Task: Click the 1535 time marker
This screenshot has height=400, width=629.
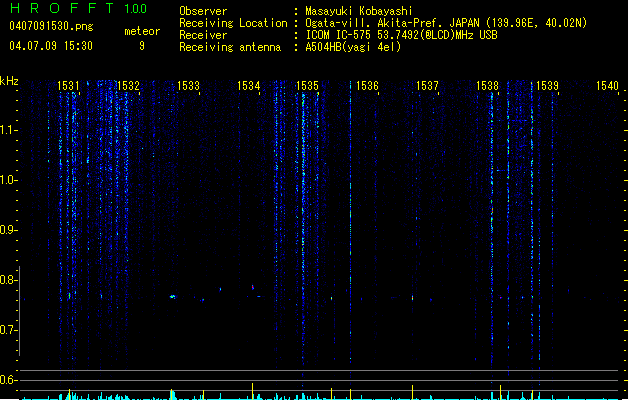Action: tap(307, 86)
